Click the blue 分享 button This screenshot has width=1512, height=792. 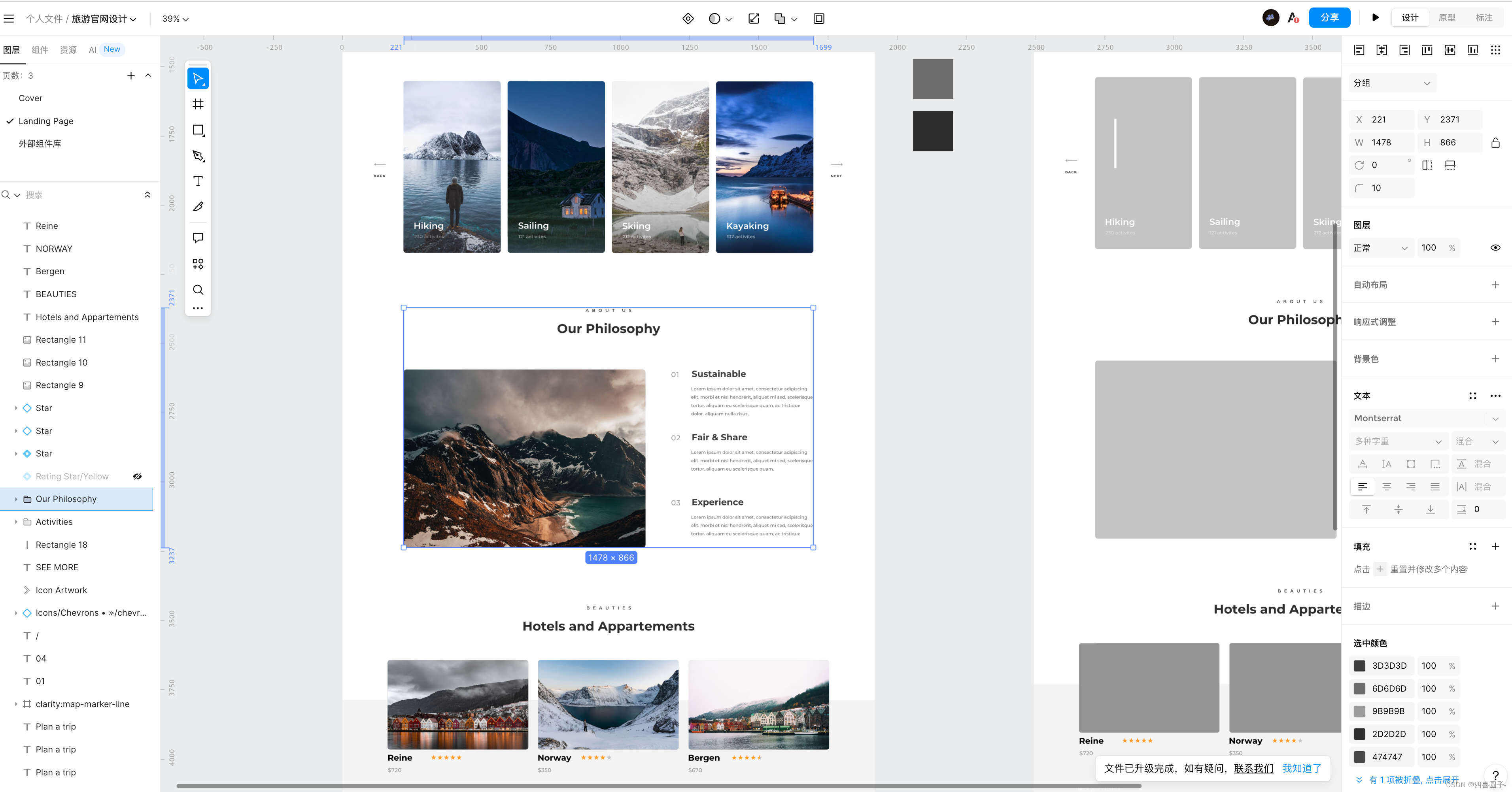[x=1329, y=18]
